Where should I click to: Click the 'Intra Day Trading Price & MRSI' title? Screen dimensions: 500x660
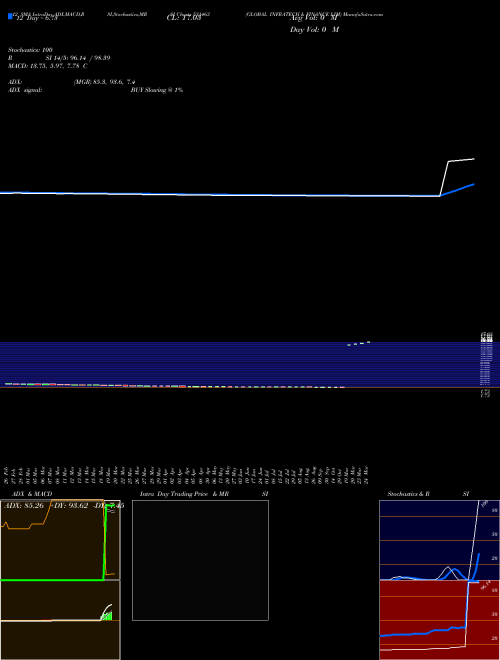pos(204,494)
